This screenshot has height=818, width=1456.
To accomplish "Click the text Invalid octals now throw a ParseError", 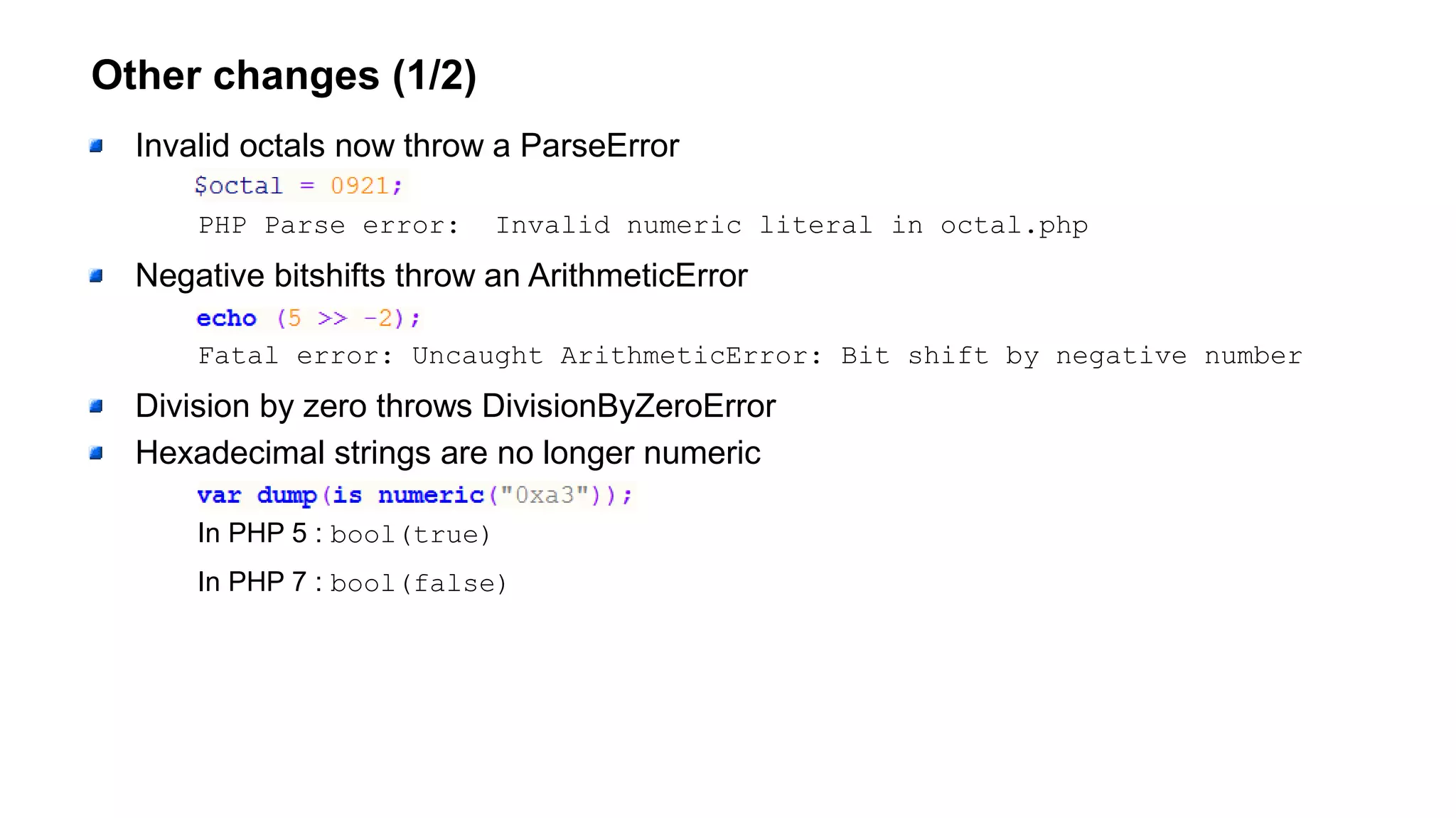I will coord(407,146).
